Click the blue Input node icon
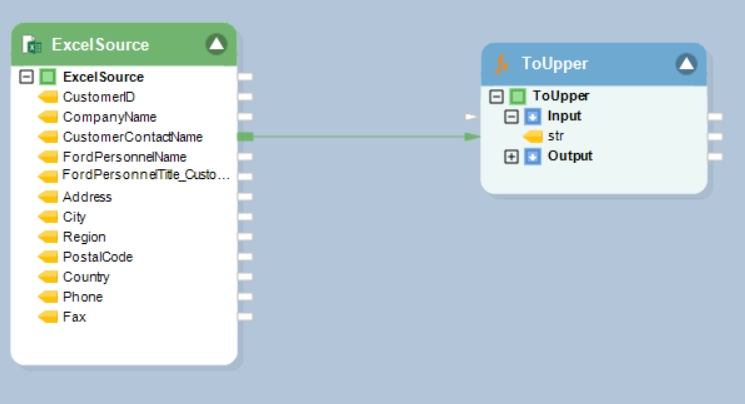The image size is (745, 404). tap(533, 116)
